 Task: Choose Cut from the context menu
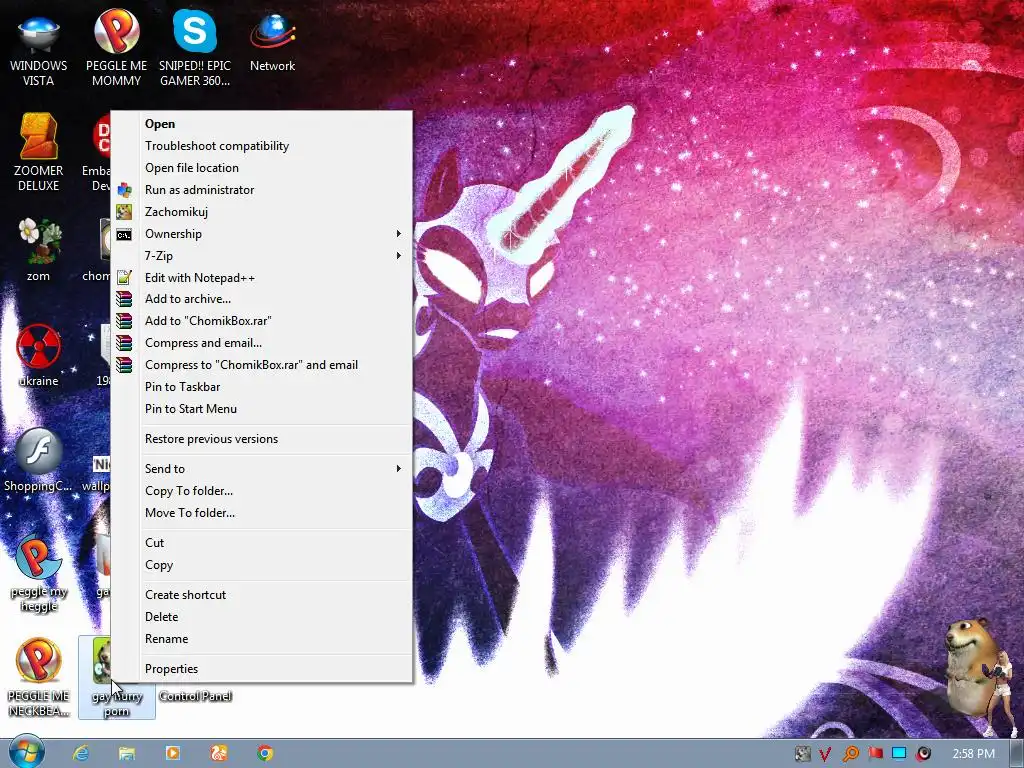point(262,543)
